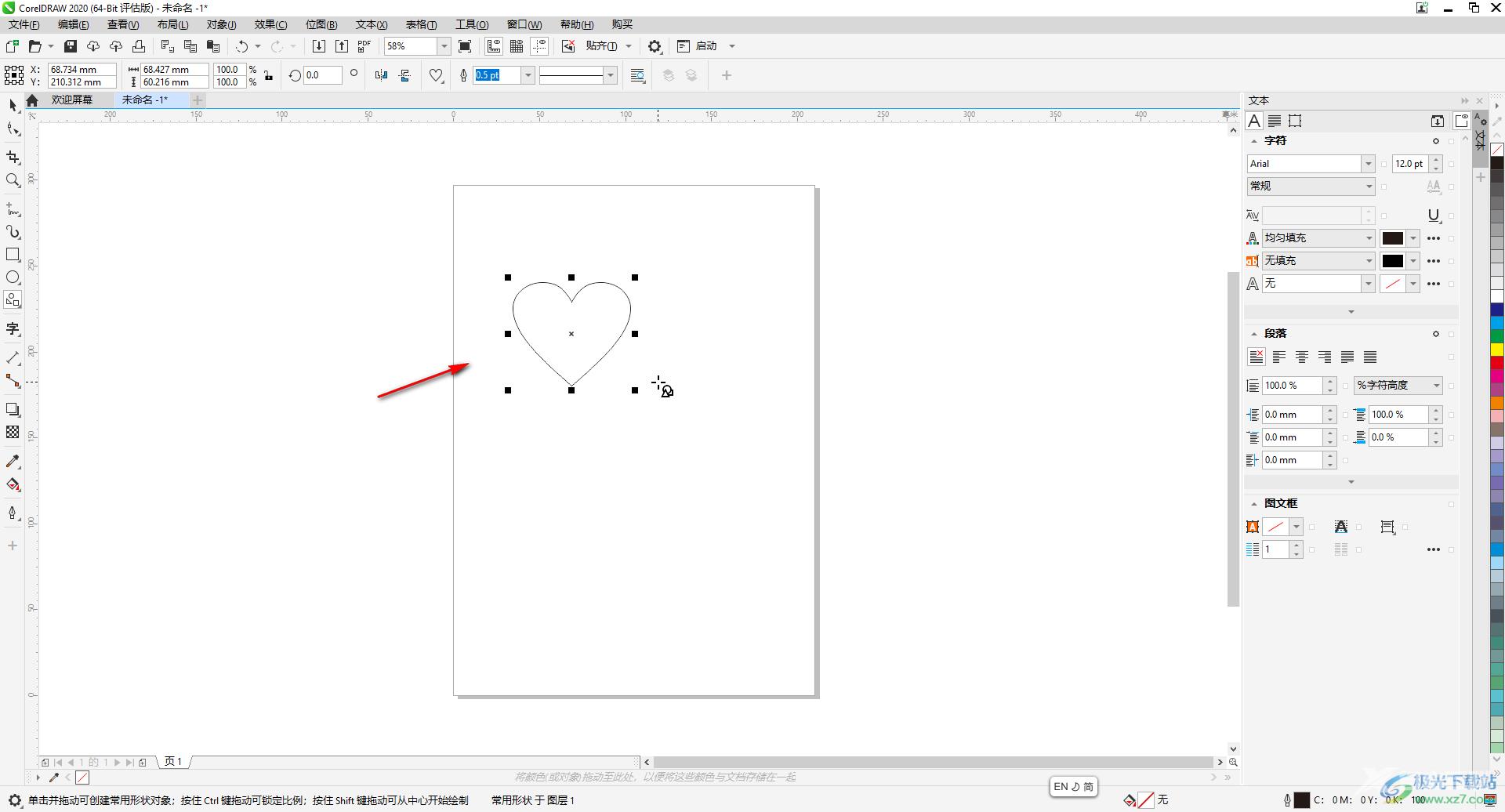
Task: Click the rotation angle input field
Action: (322, 75)
